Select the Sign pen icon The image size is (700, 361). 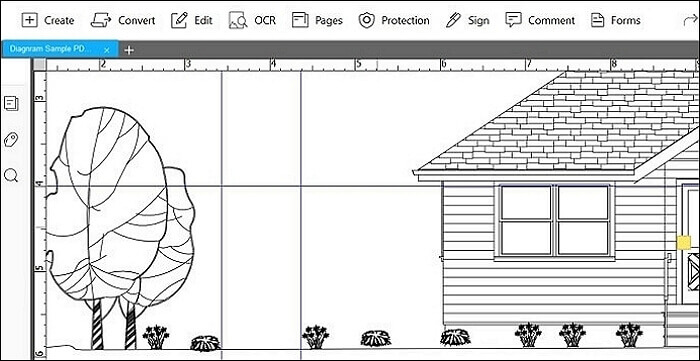(453, 20)
